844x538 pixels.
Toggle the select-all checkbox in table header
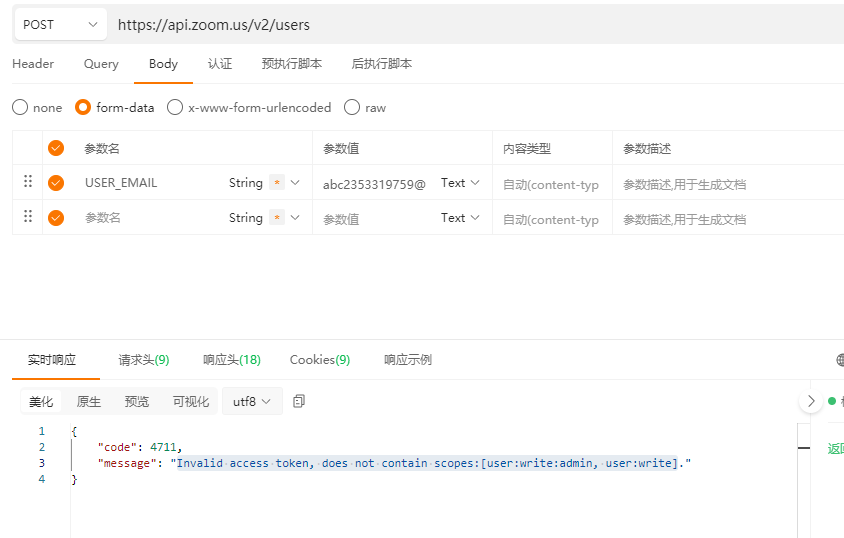point(56,148)
